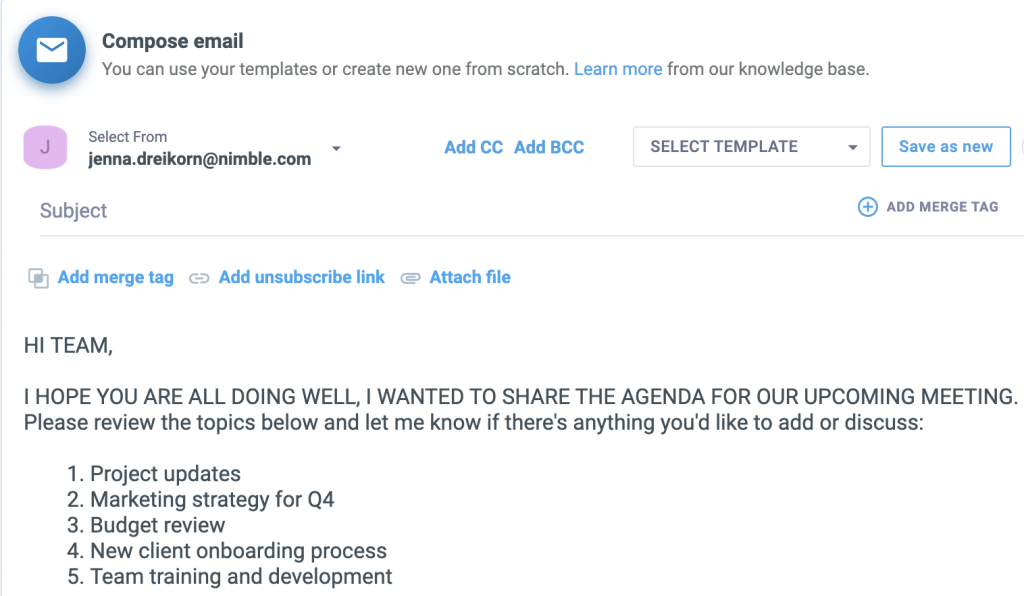Open the SELECT TEMPLATE dropdown
The width and height of the screenshot is (1024, 596).
(751, 147)
